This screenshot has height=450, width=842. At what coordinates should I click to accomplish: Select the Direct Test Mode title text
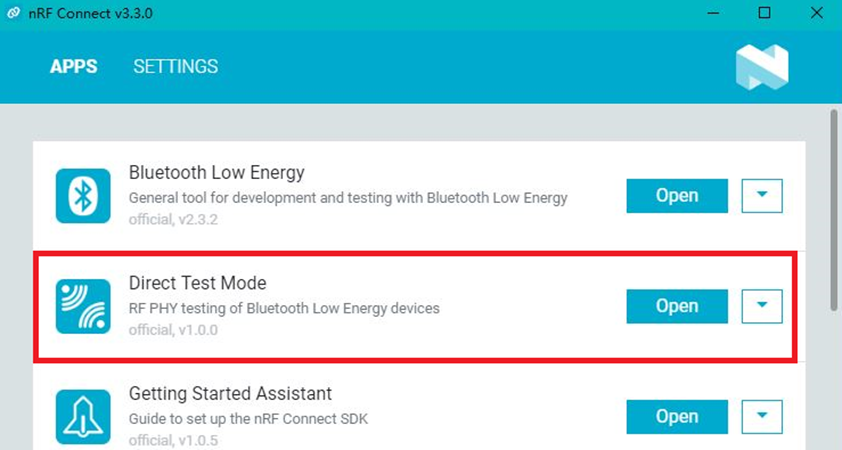pos(198,283)
